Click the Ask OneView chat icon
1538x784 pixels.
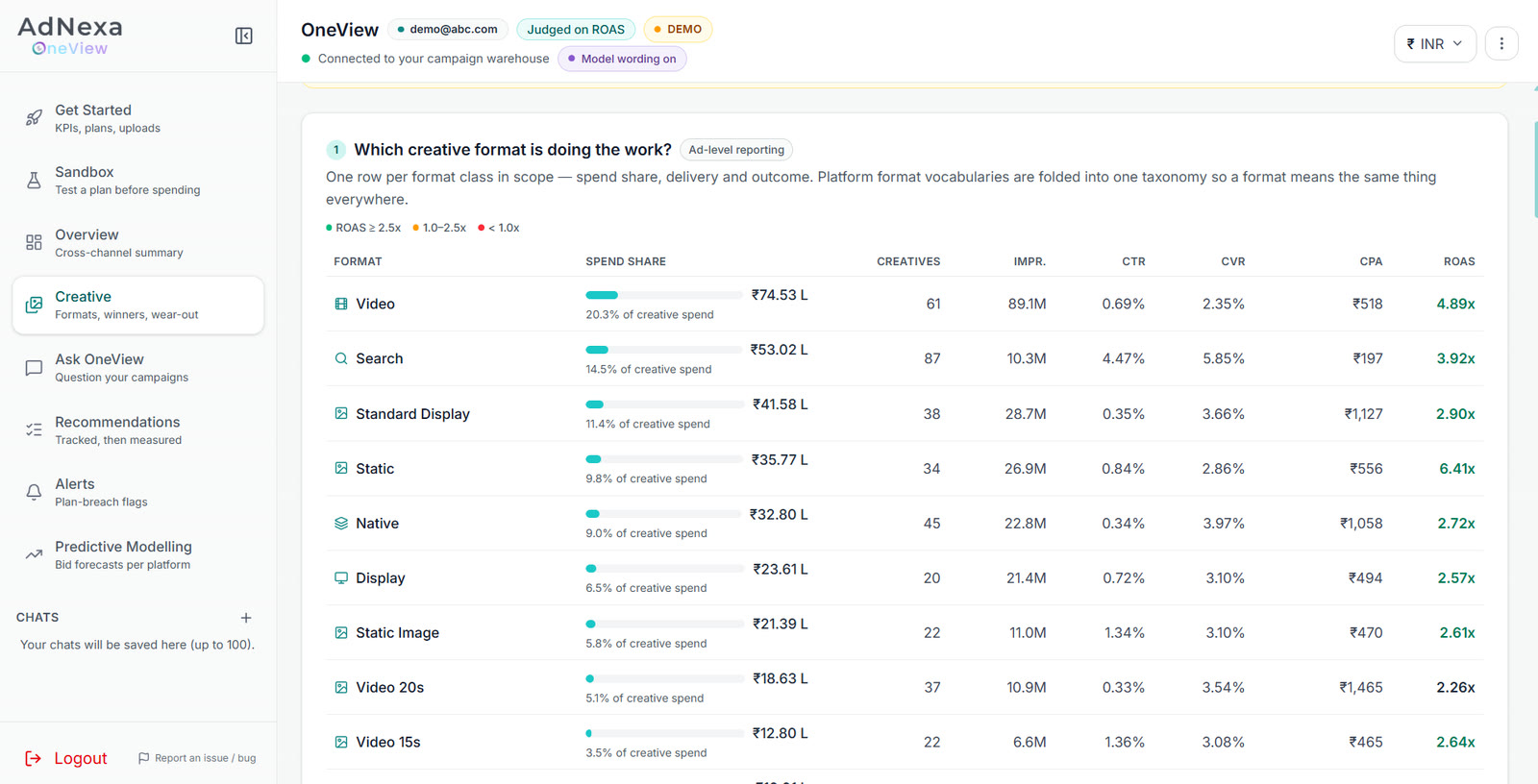[34, 368]
